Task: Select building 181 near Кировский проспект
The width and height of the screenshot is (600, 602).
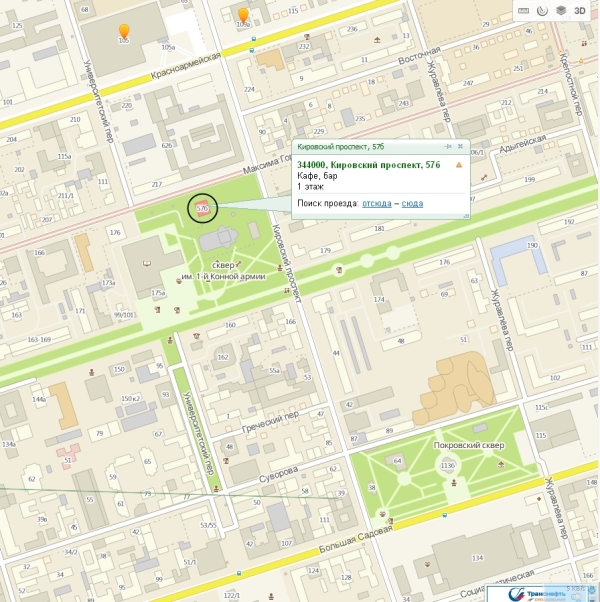Action: pyautogui.click(x=379, y=228)
